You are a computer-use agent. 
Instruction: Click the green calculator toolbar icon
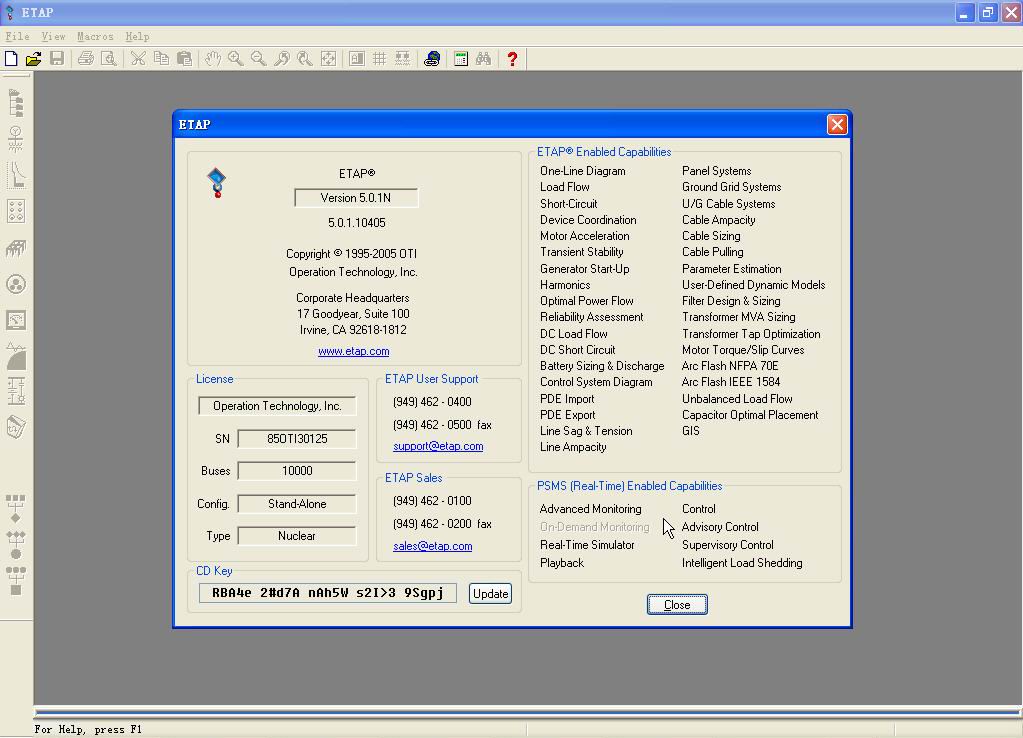461,59
